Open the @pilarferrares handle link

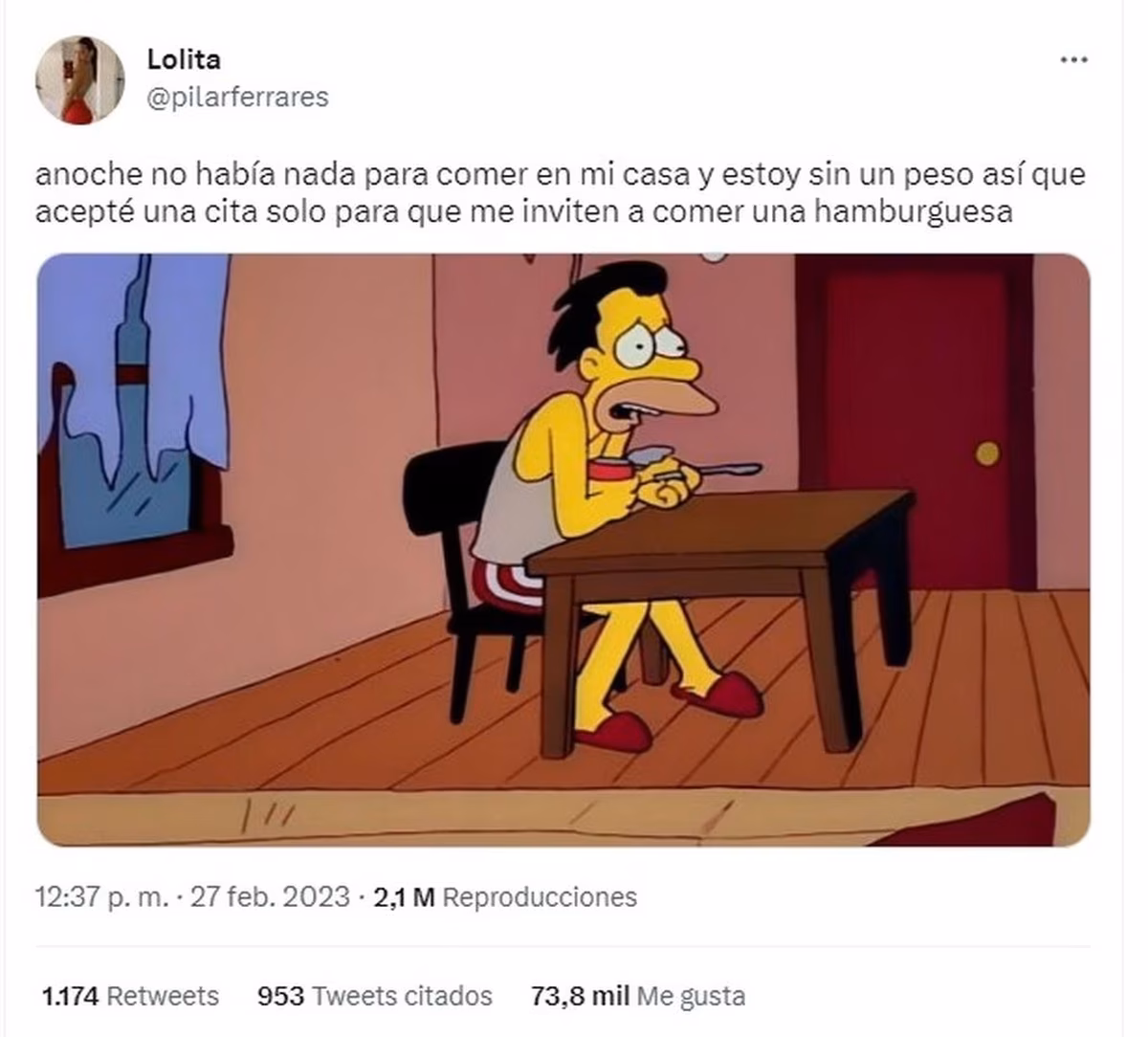(x=237, y=97)
